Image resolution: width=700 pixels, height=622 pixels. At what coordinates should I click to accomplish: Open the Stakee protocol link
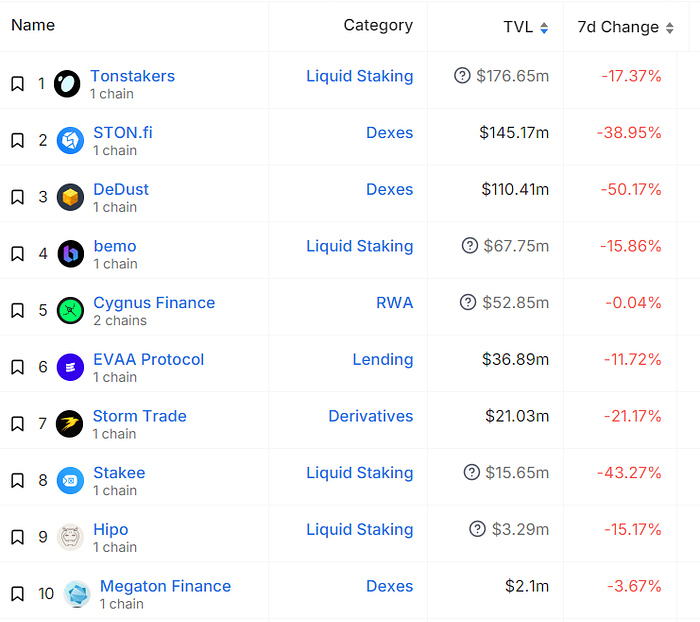[x=119, y=472]
